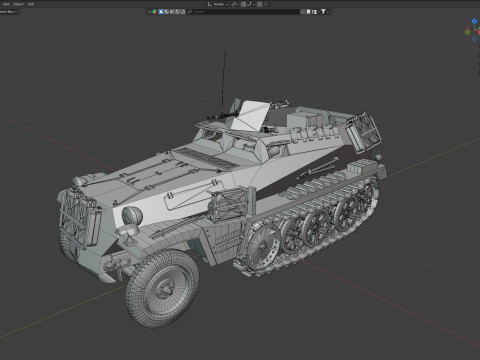The width and height of the screenshot is (480, 360).
Task: Open the pivot point dropdown
Action: click(234, 4)
